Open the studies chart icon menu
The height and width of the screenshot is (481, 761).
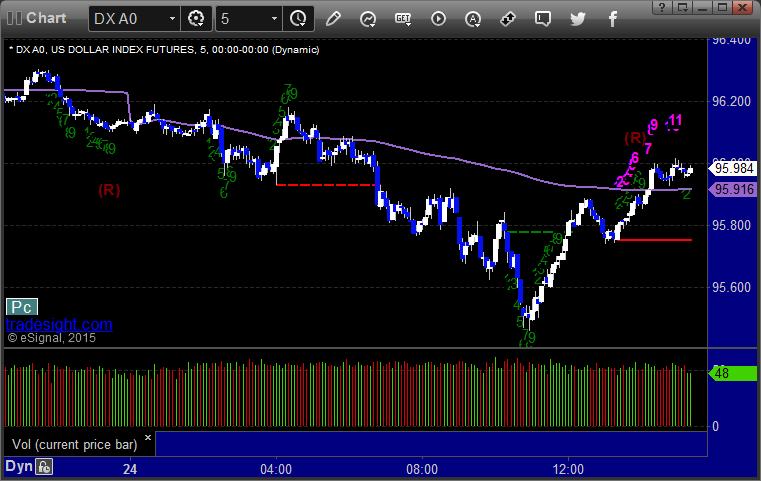[368, 19]
